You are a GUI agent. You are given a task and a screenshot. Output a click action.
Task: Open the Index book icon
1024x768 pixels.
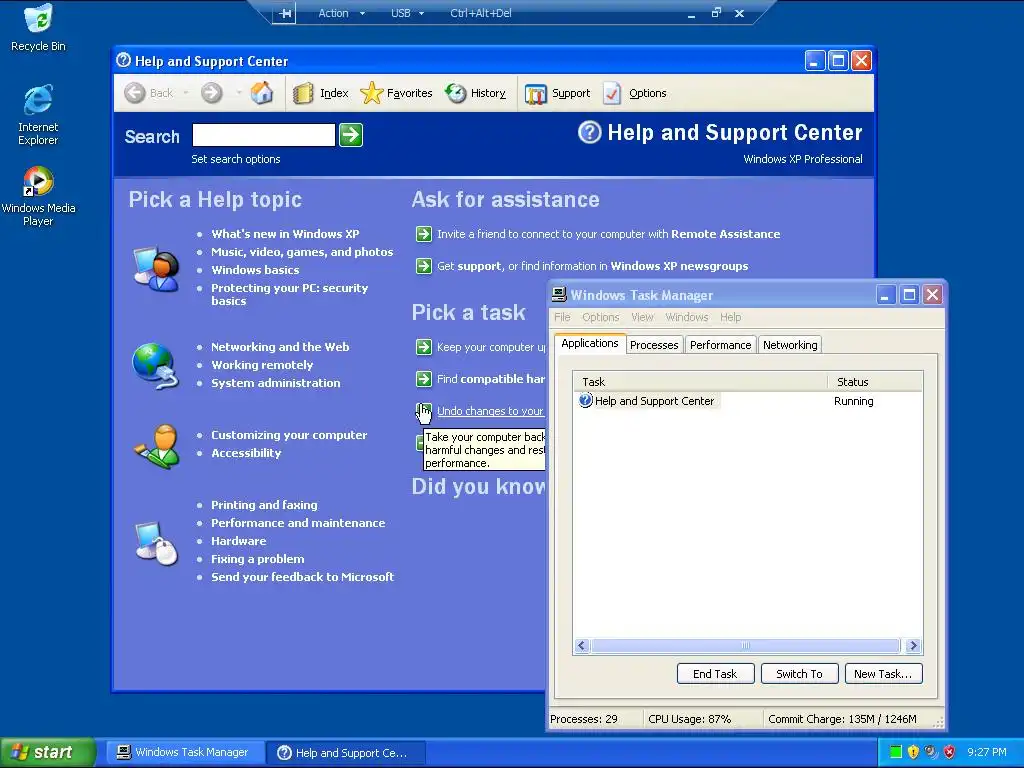[303, 93]
